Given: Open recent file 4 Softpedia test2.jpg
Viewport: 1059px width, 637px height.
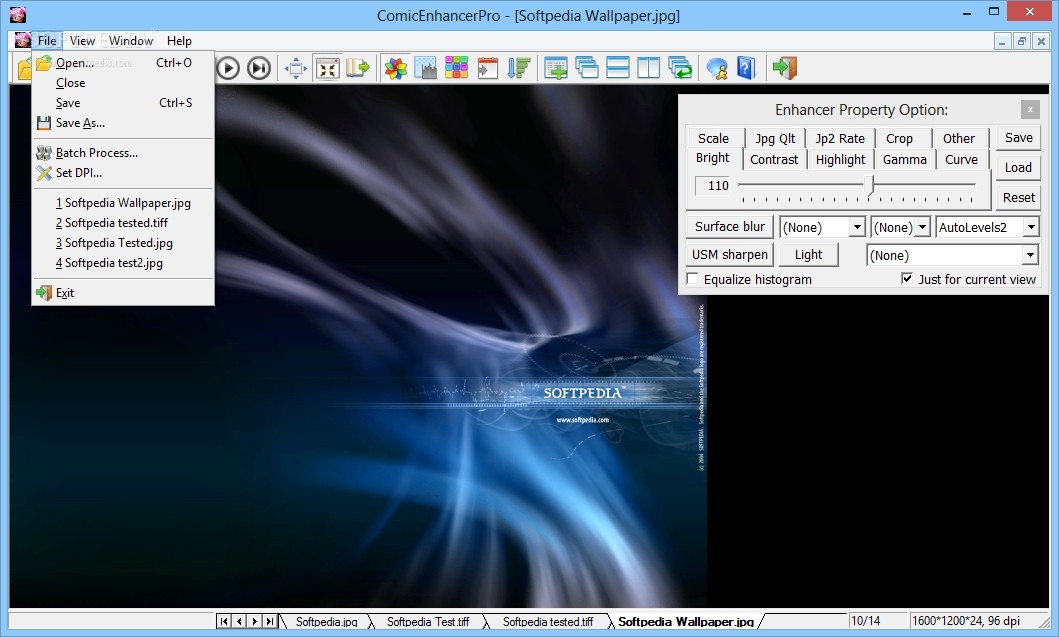Looking at the screenshot, I should (122, 263).
